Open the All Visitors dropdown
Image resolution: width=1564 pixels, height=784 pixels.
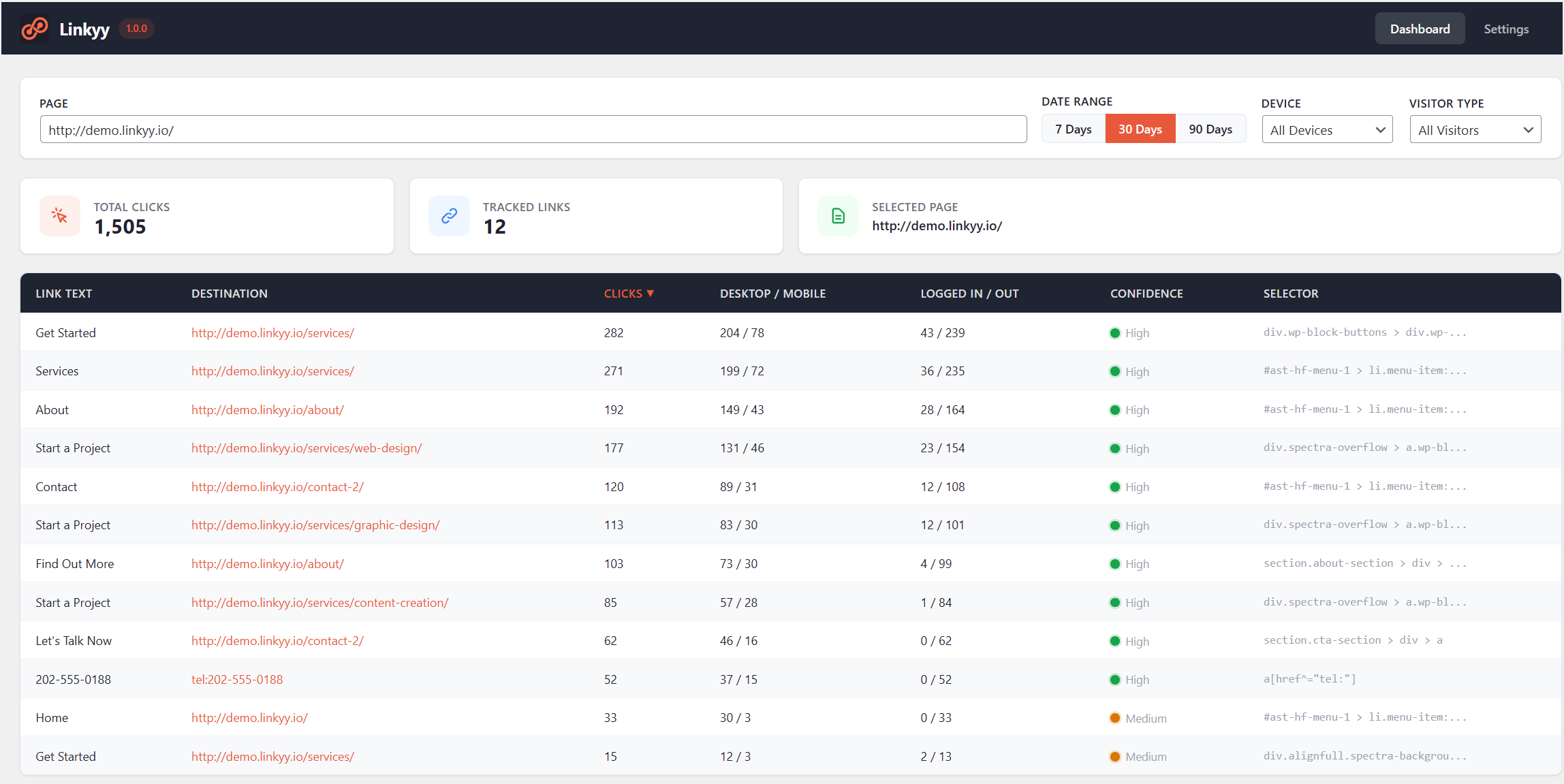[1475, 130]
